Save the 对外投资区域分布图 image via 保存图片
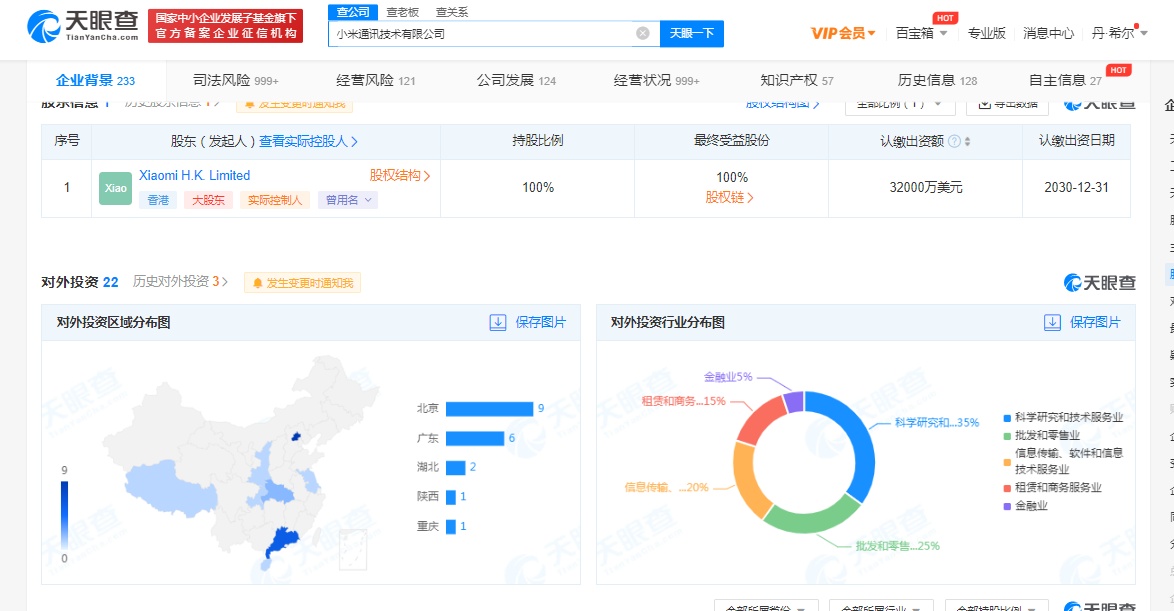 [541, 323]
